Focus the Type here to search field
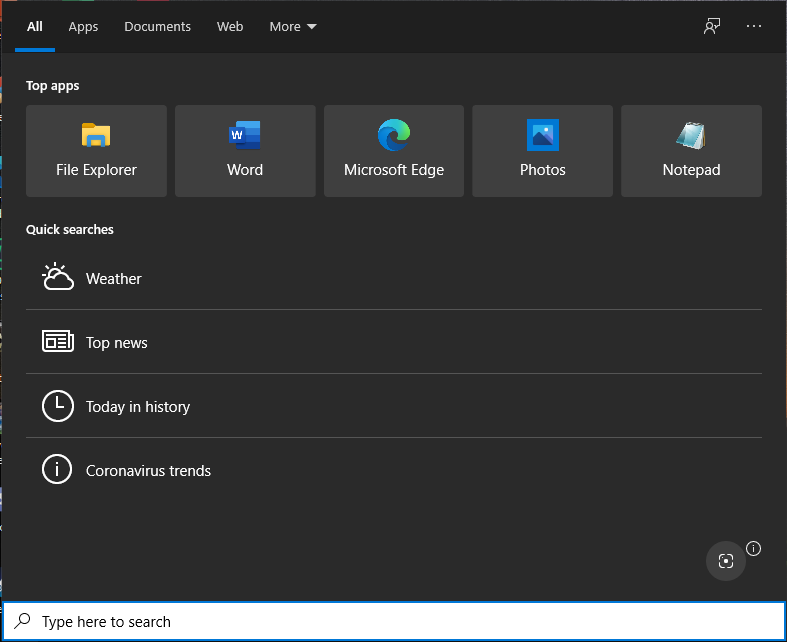787x642 pixels. pos(394,621)
